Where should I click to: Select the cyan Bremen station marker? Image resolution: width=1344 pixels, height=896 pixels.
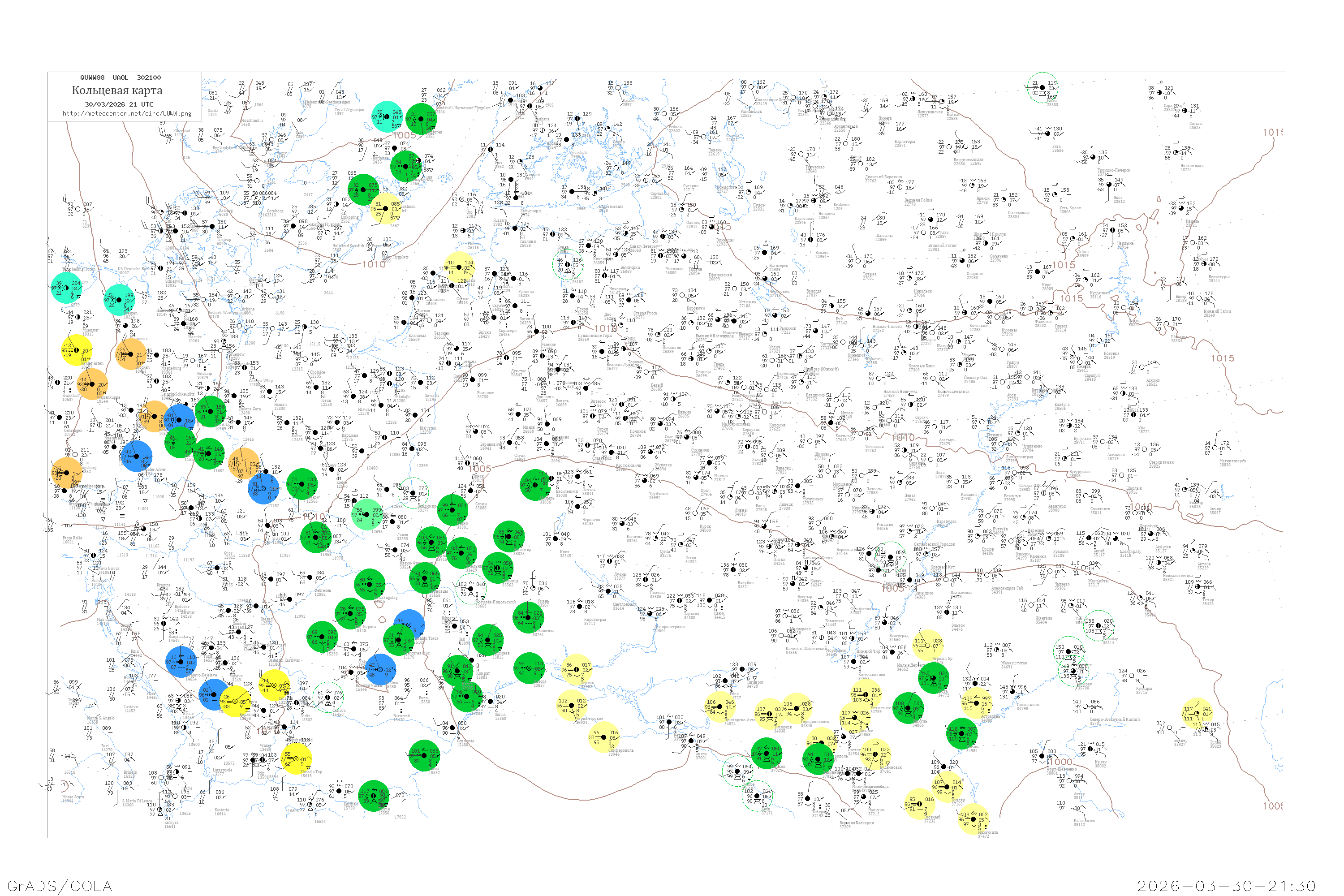119,299
